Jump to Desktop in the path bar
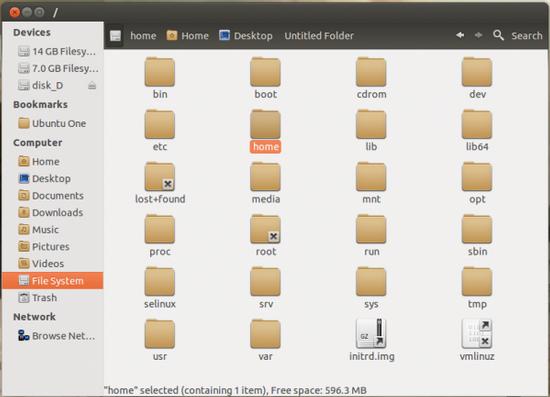 [246, 35]
